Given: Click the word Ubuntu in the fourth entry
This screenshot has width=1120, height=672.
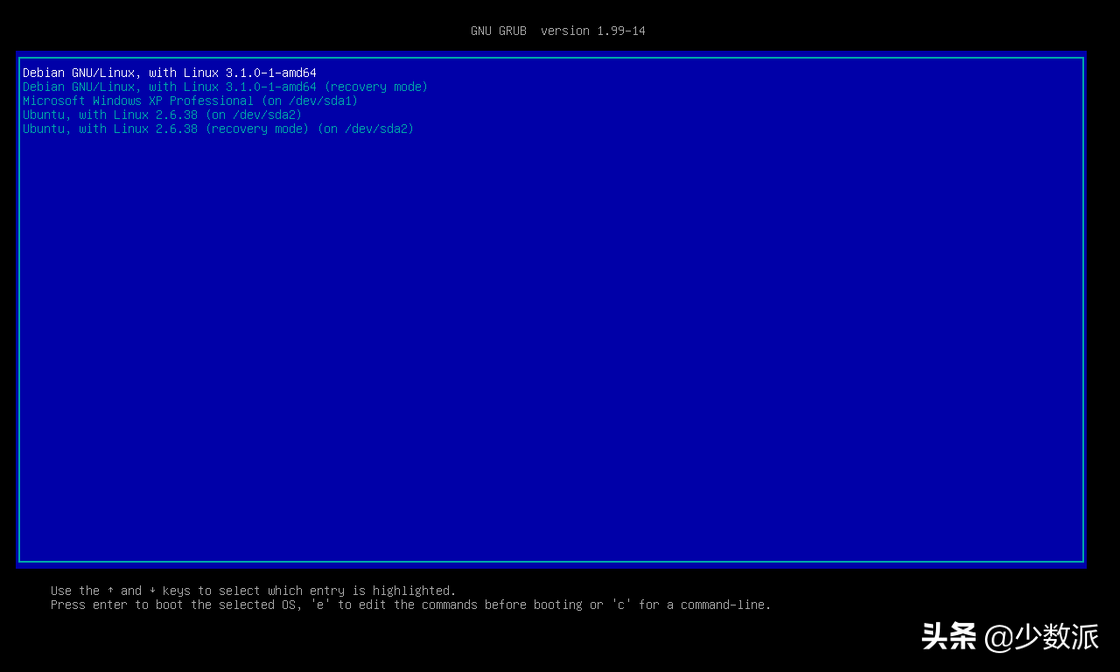Looking at the screenshot, I should (45, 114).
